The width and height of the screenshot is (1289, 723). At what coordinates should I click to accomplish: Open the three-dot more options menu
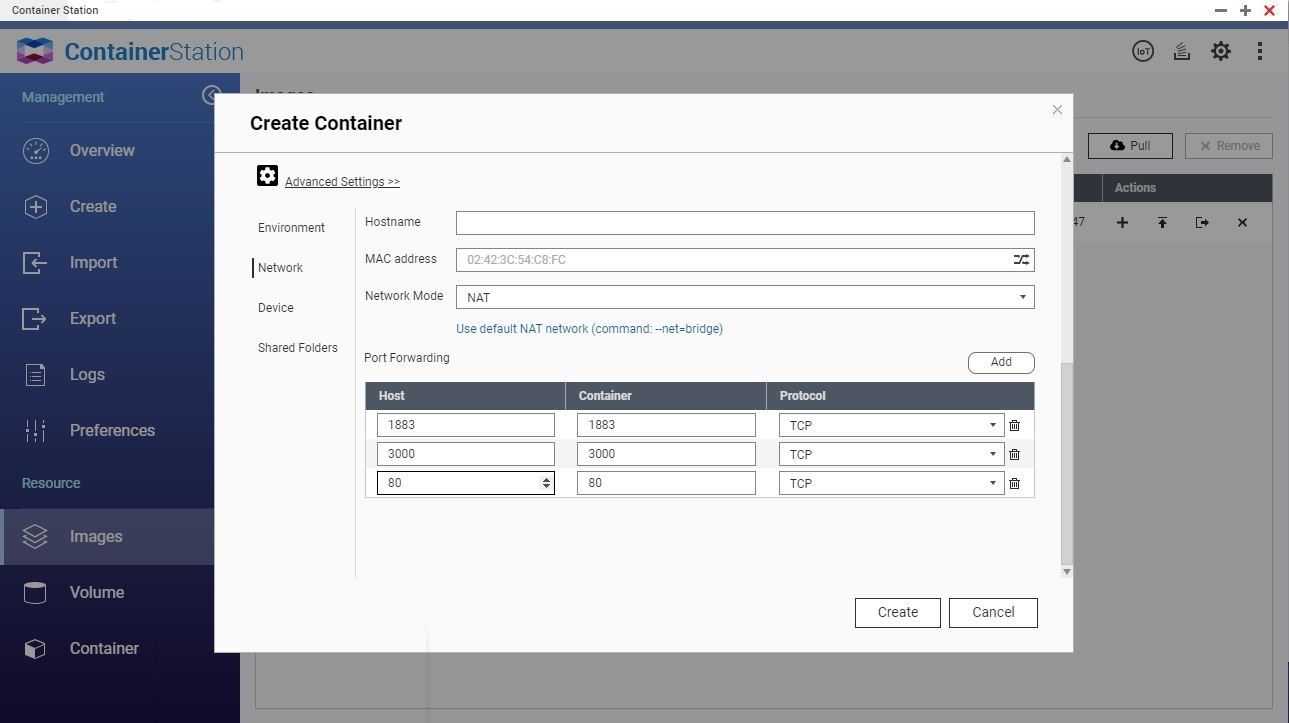[1260, 51]
